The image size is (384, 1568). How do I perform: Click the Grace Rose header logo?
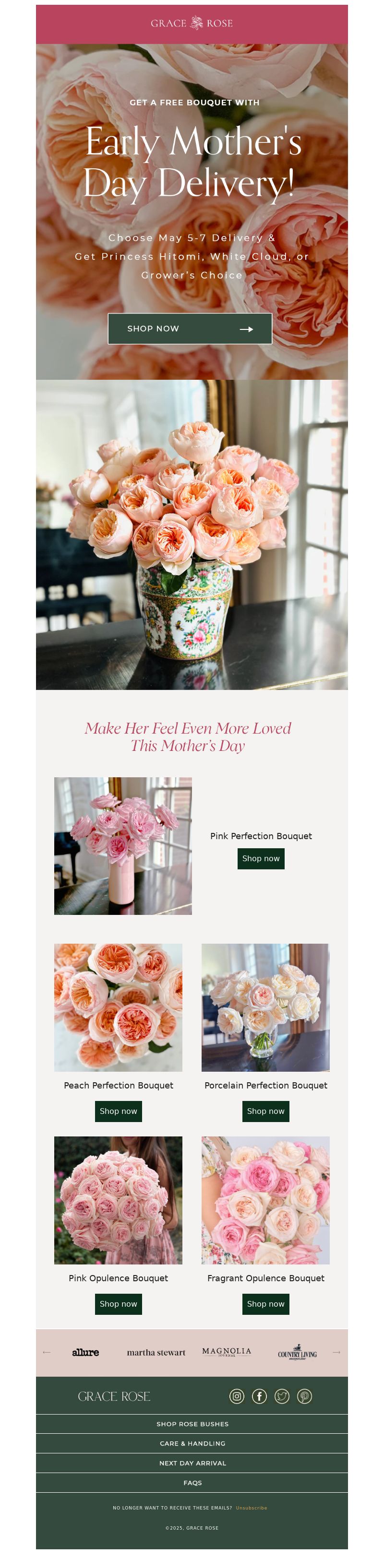tap(192, 23)
